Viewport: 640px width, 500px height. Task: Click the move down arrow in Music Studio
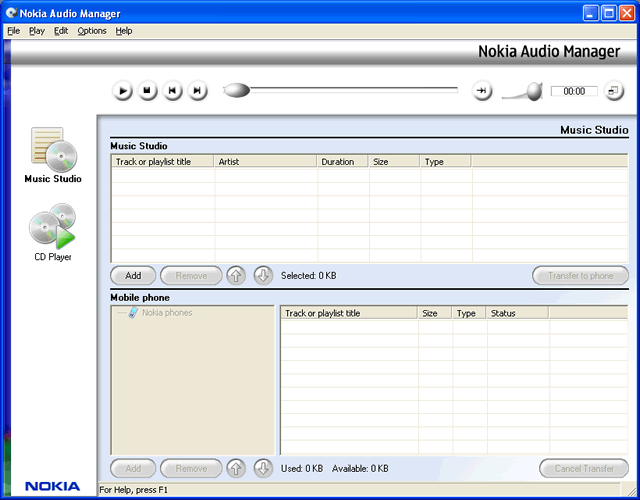pyautogui.click(x=263, y=275)
